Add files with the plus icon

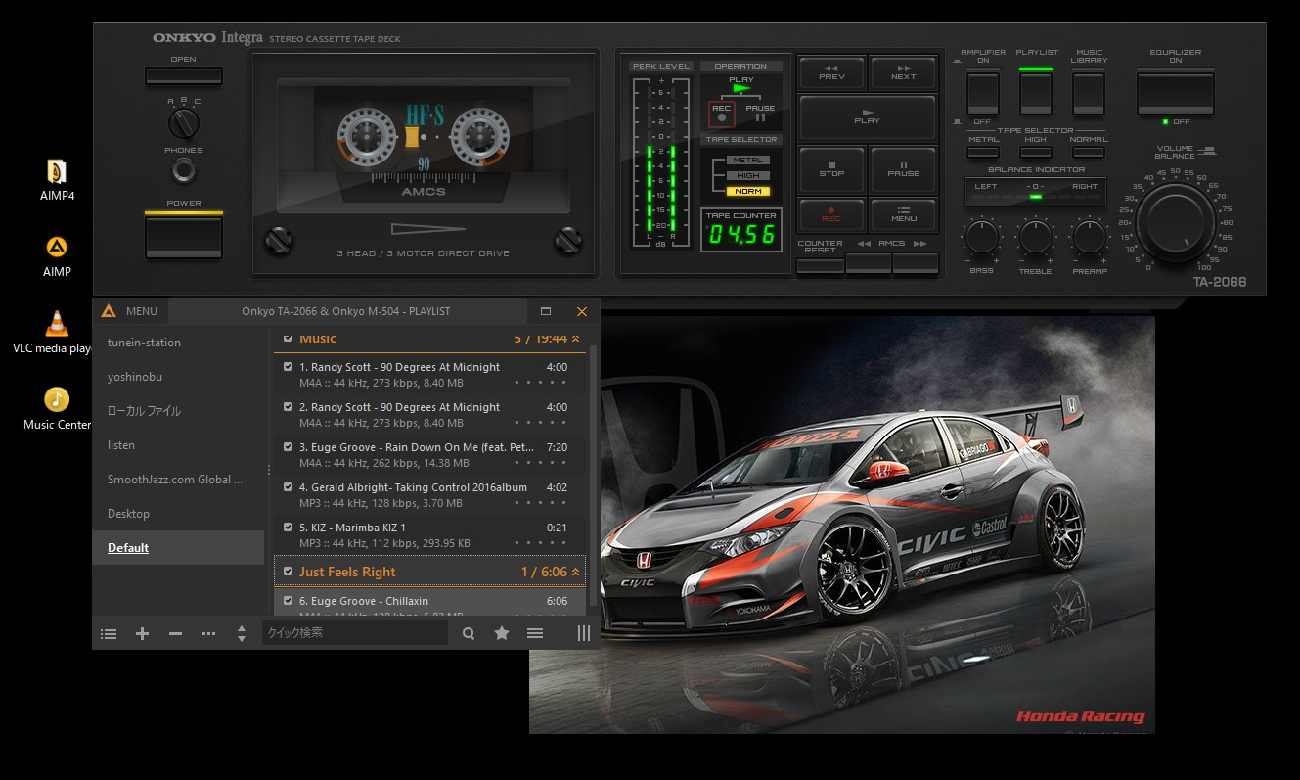tap(142, 633)
